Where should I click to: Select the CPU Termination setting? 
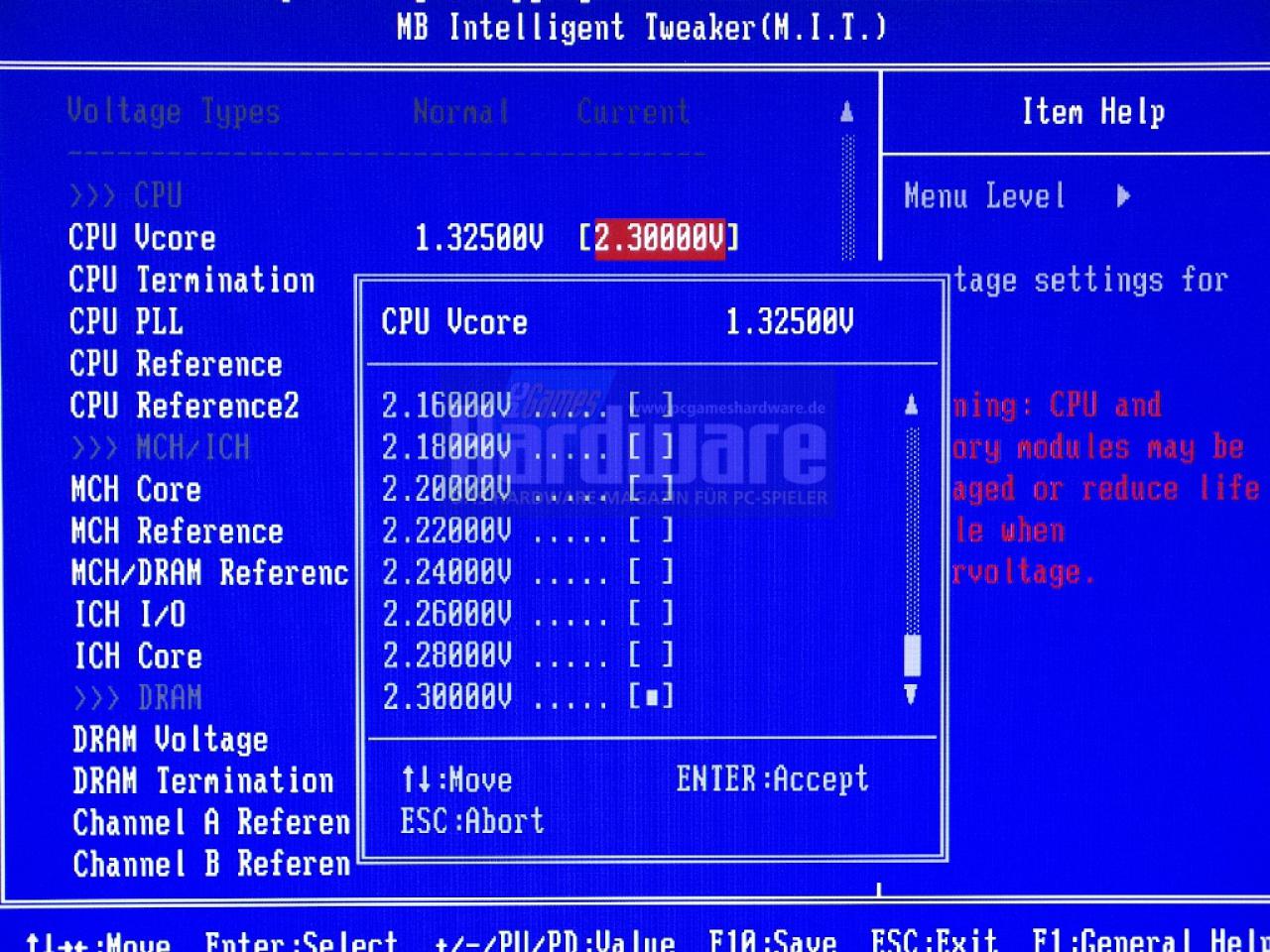[x=191, y=280]
